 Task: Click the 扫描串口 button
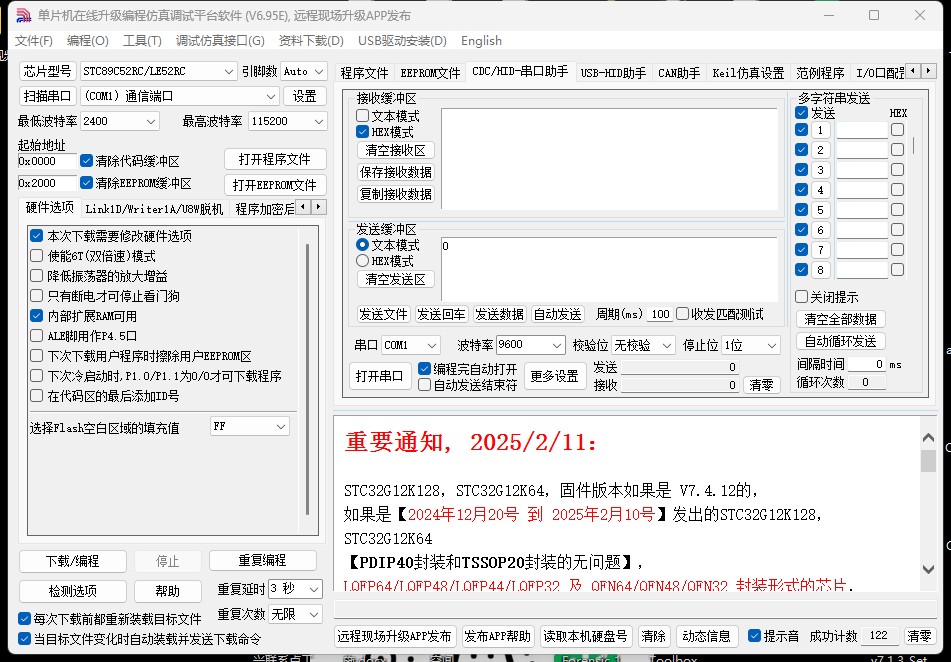[x=47, y=96]
